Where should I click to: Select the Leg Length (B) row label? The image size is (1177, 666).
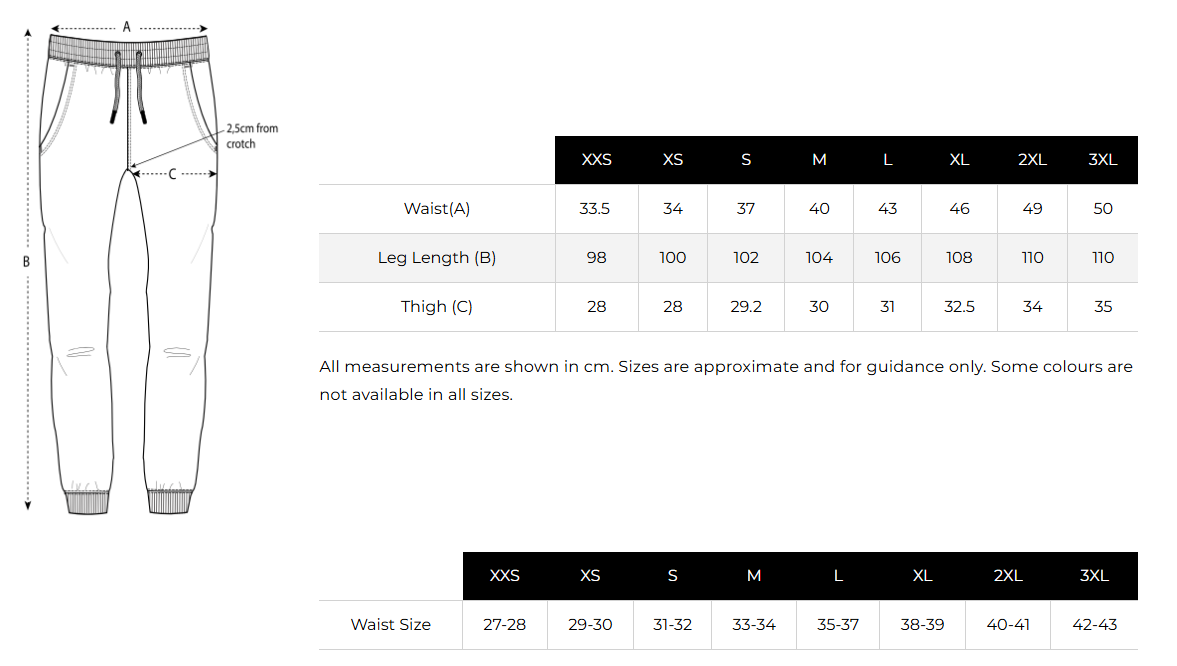pyautogui.click(x=437, y=258)
